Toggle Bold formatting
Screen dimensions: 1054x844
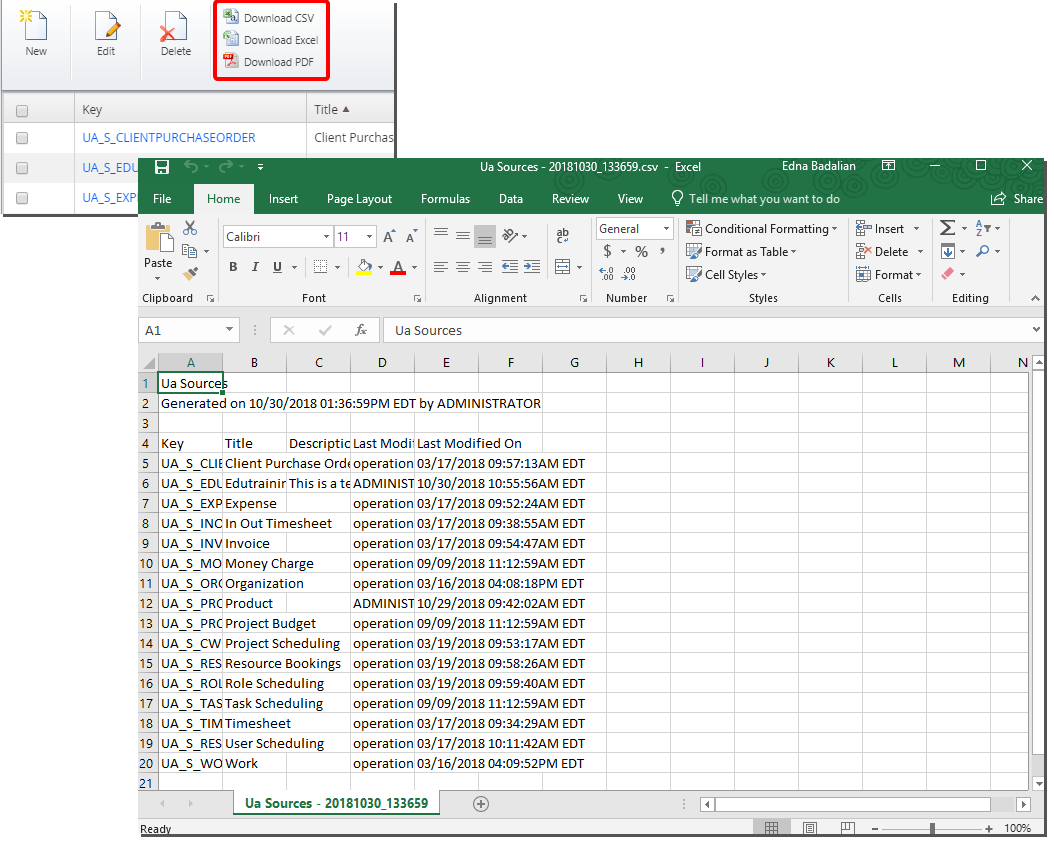tap(233, 267)
